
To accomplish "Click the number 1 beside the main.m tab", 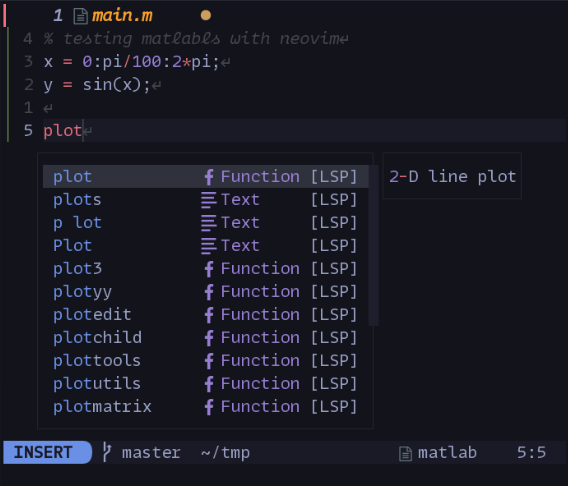I will pos(58,16).
